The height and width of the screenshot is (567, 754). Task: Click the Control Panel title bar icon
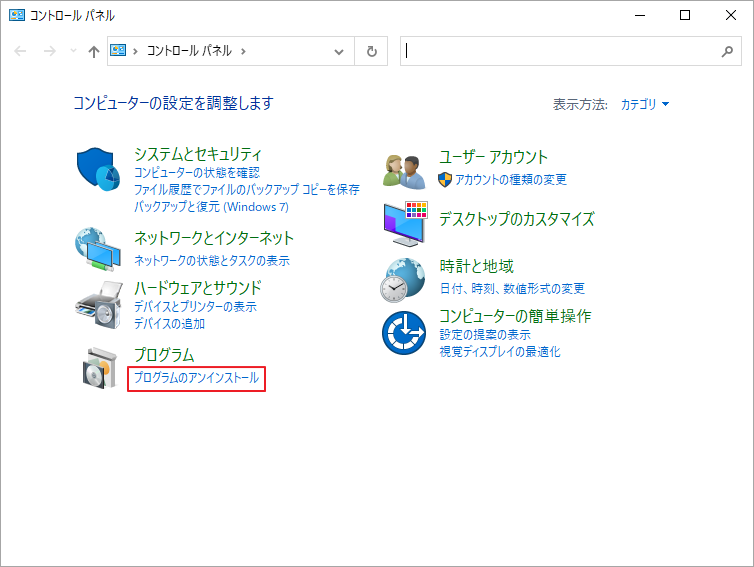[x=17, y=15]
